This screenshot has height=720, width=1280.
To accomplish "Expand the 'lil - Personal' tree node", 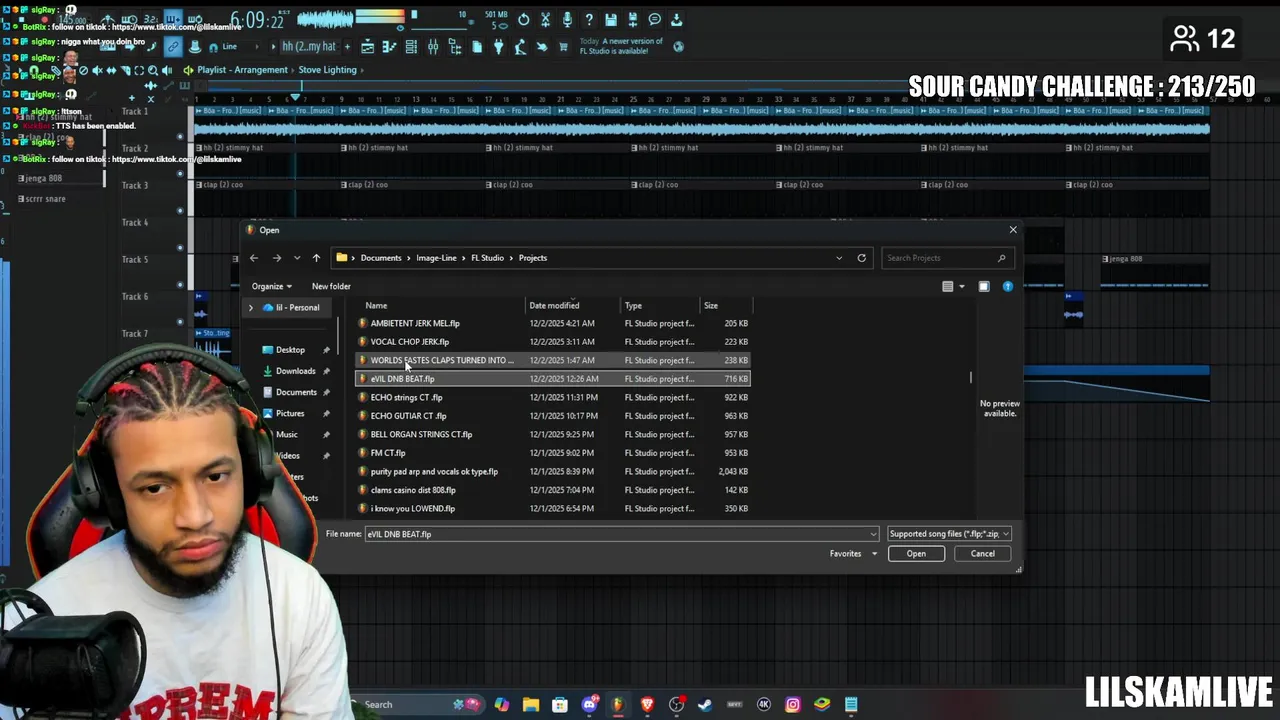I will (250, 308).
